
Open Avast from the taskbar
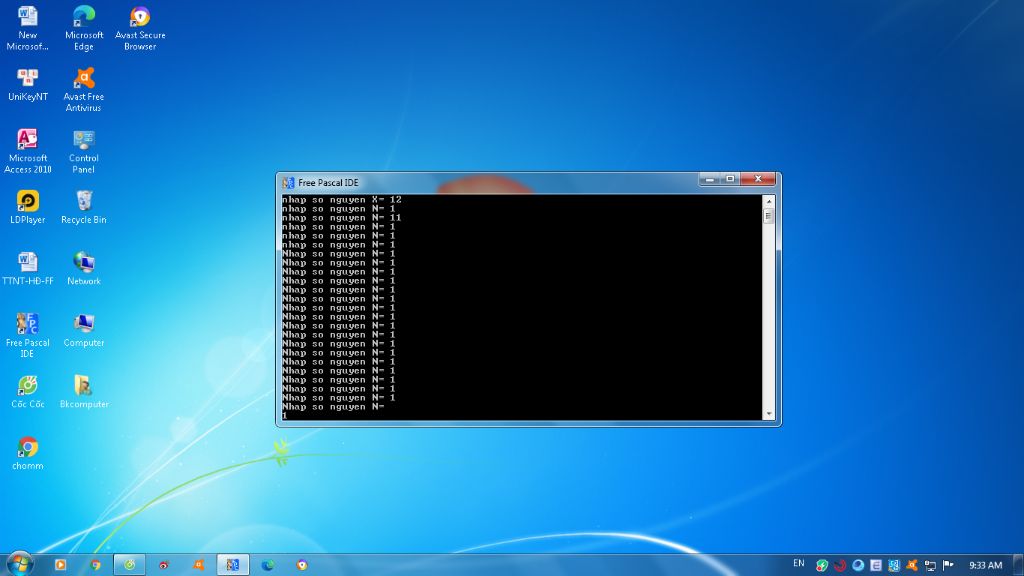[199, 565]
